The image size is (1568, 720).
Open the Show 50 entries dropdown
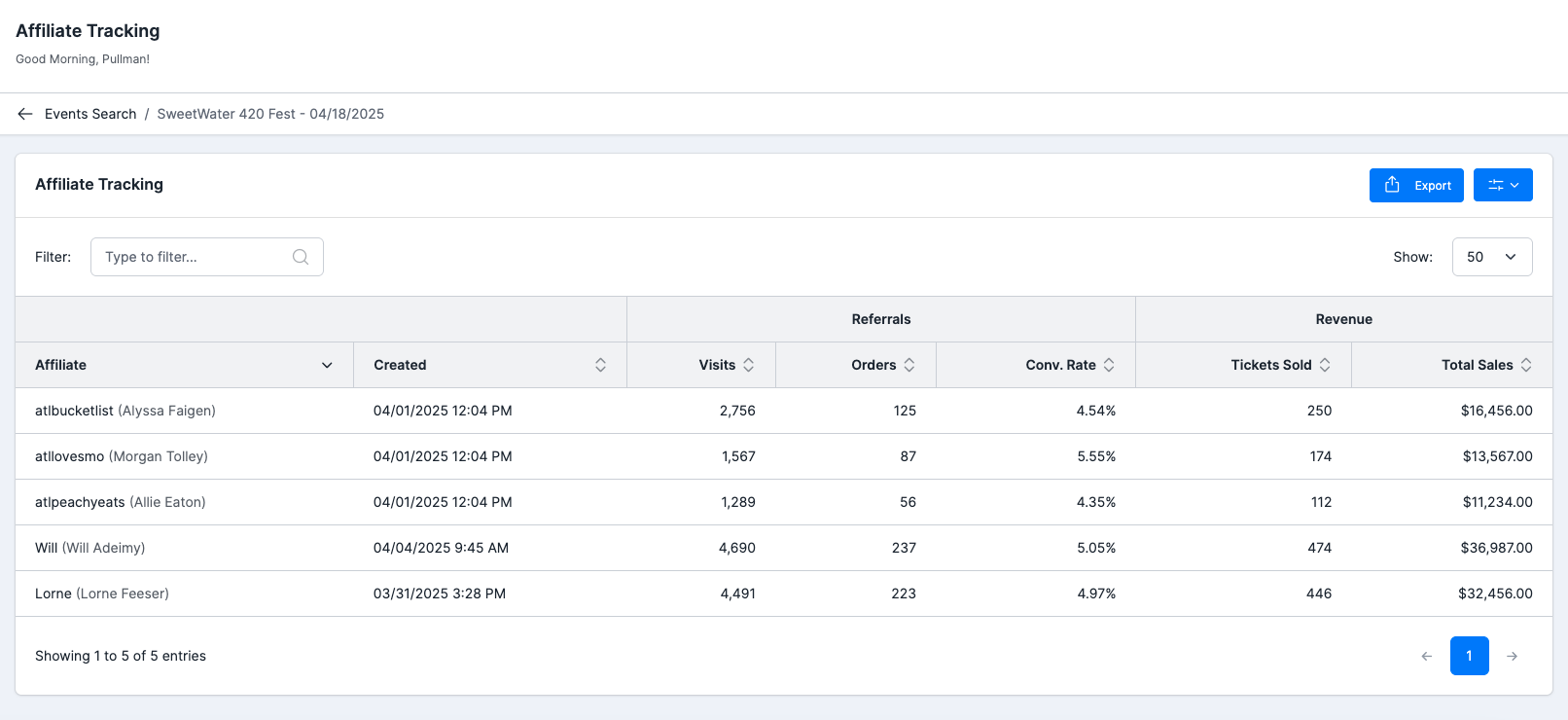pyautogui.click(x=1492, y=257)
